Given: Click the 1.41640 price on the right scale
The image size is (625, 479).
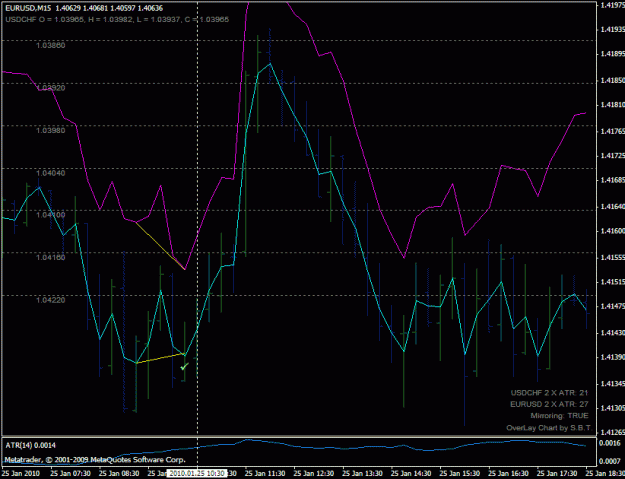Looking at the screenshot, I should click(612, 206).
